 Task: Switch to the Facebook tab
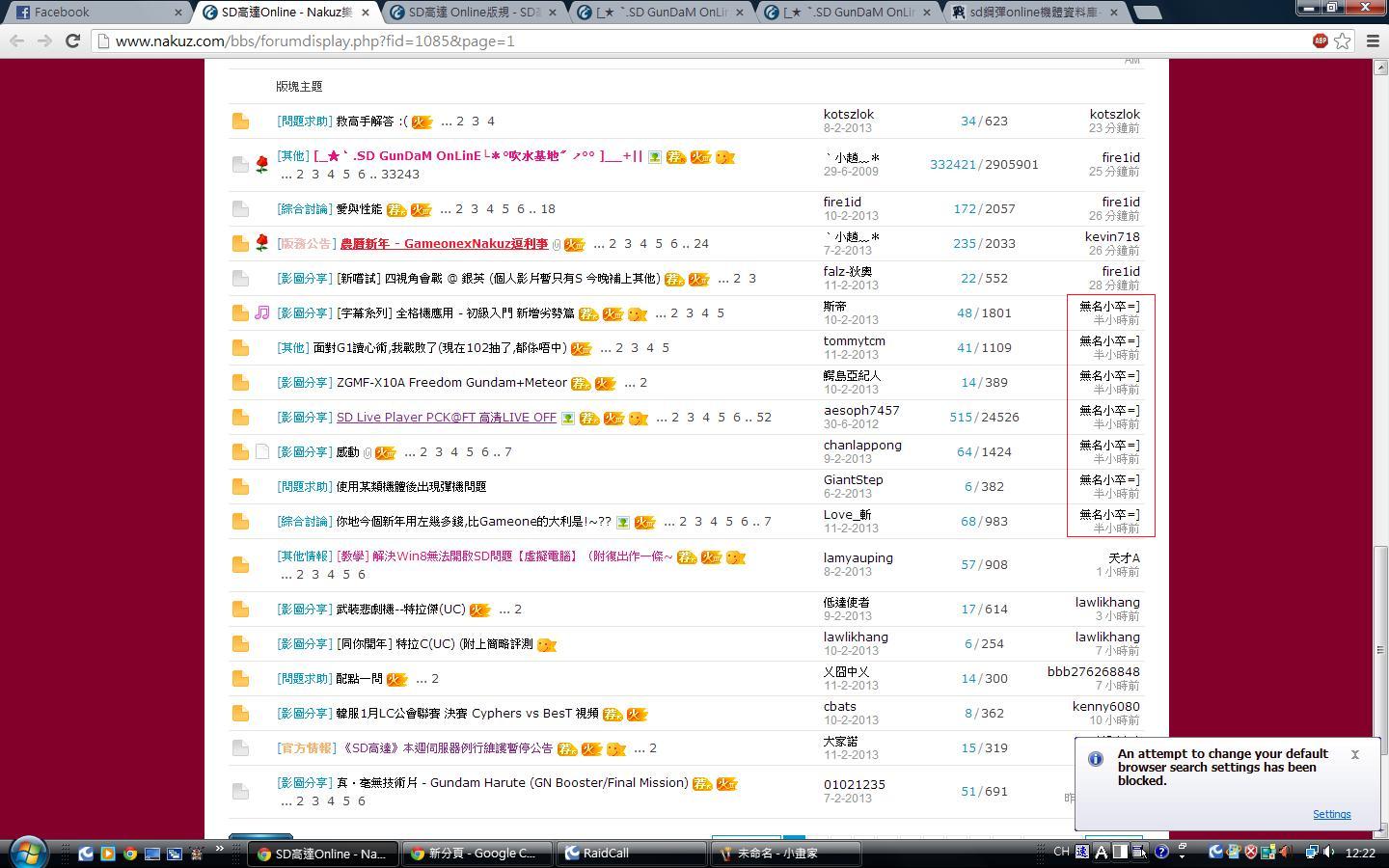pyautogui.click(x=96, y=13)
